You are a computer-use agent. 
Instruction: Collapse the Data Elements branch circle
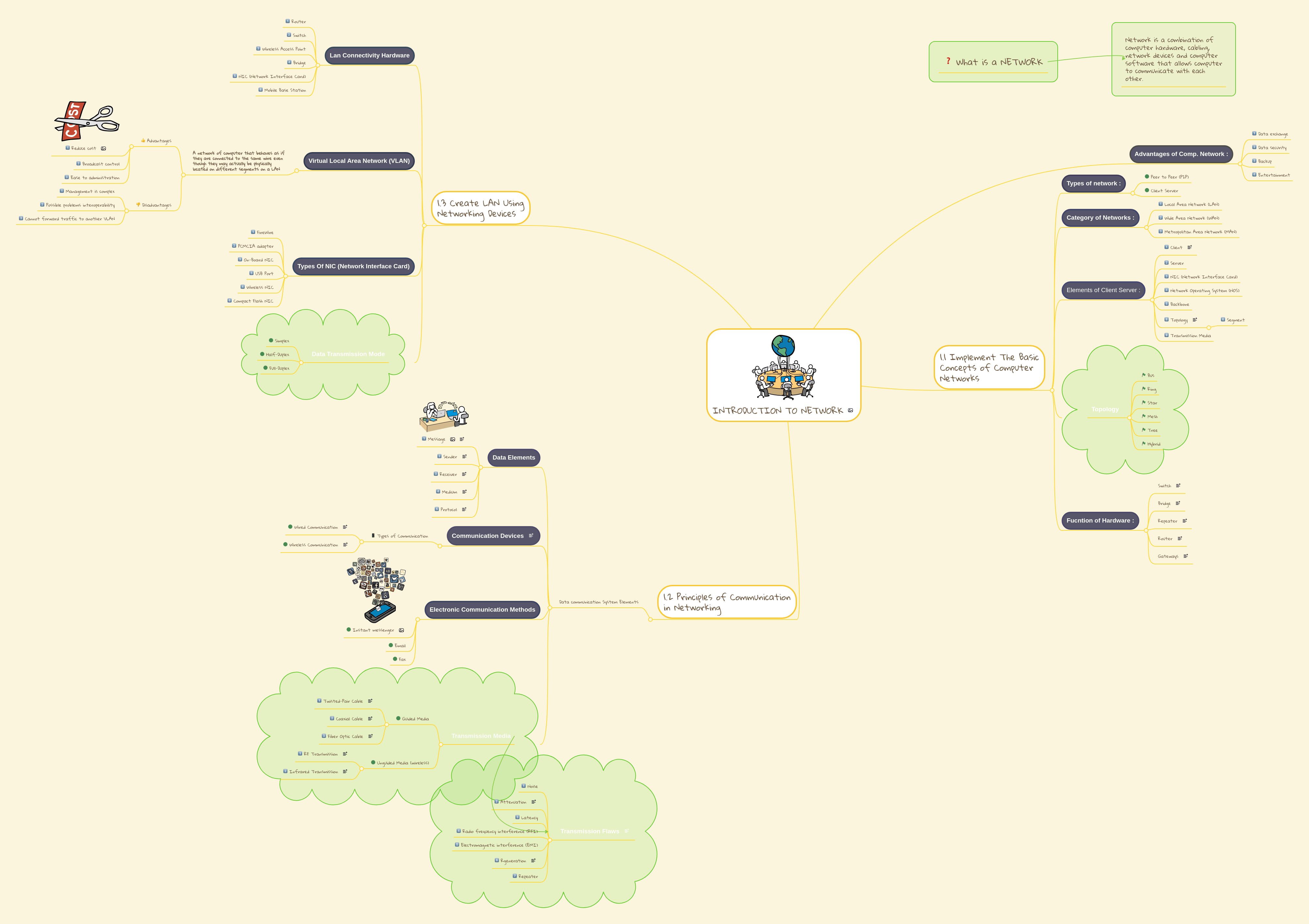pyautogui.click(x=481, y=467)
